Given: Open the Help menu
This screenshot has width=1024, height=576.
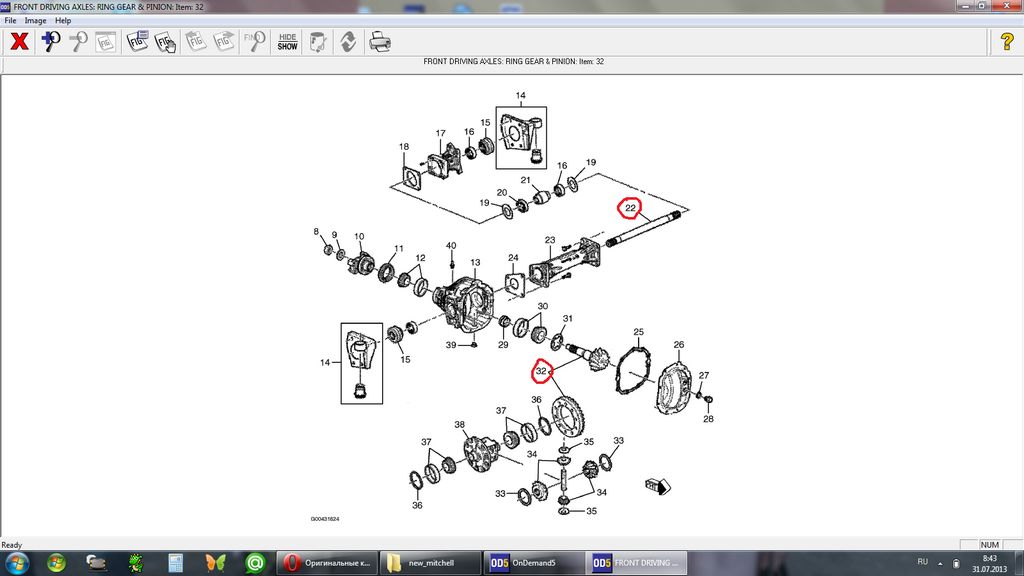Looking at the screenshot, I should [63, 20].
